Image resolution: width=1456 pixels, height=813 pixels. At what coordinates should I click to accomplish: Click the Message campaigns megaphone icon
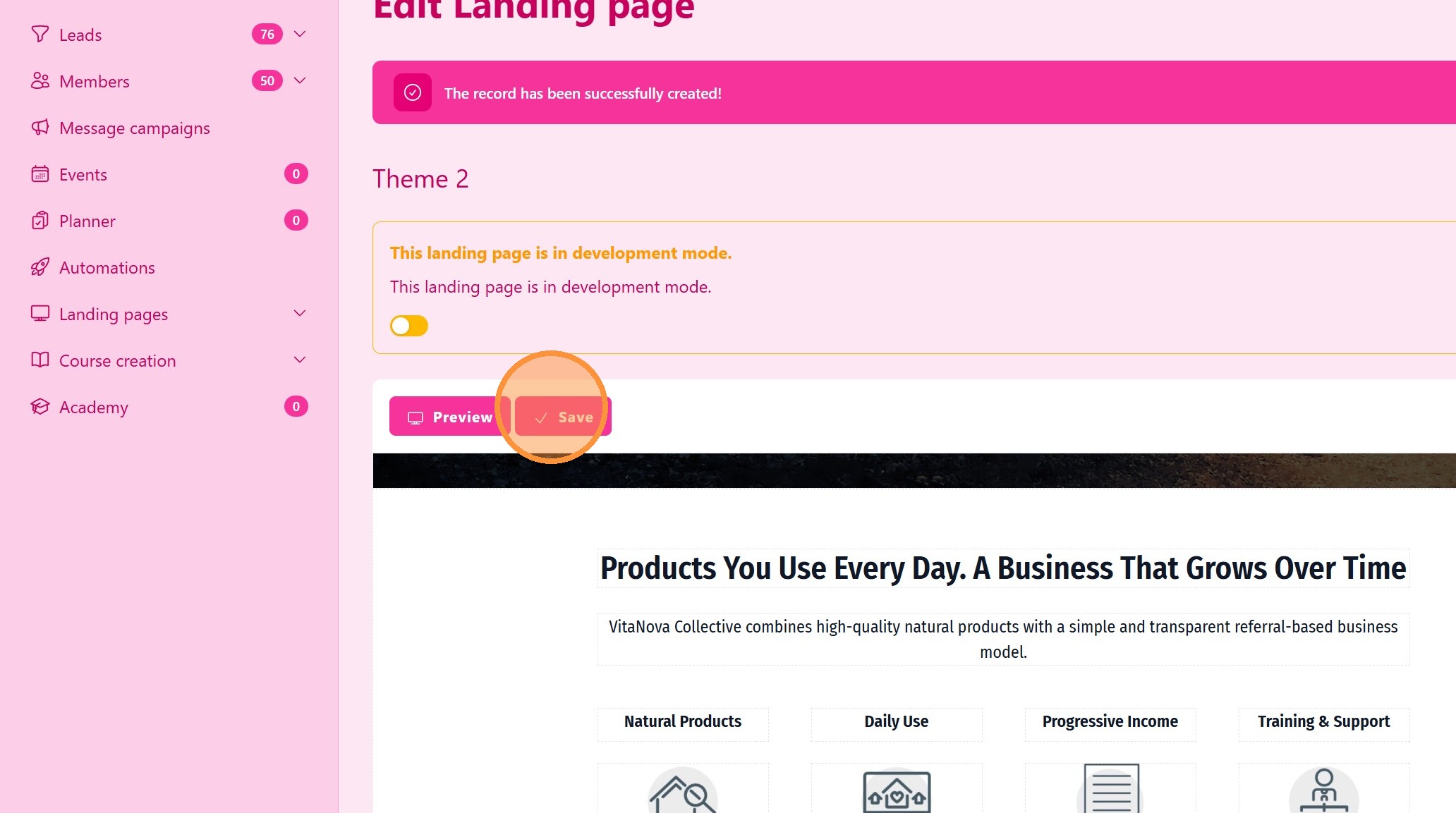pyautogui.click(x=40, y=127)
